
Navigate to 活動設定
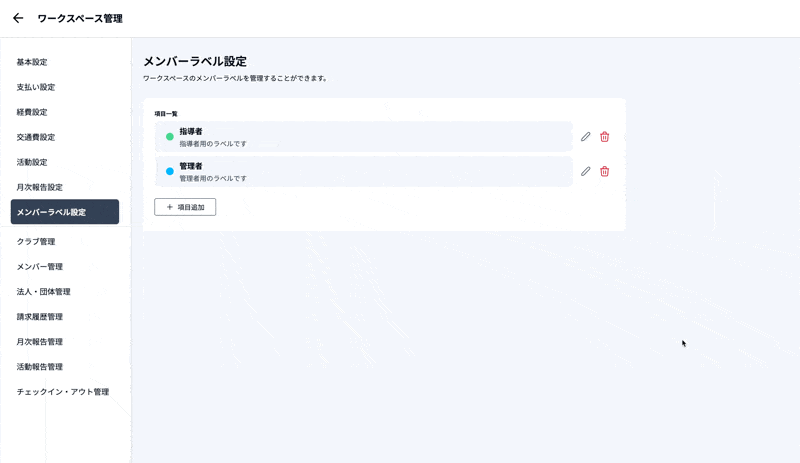point(32,162)
